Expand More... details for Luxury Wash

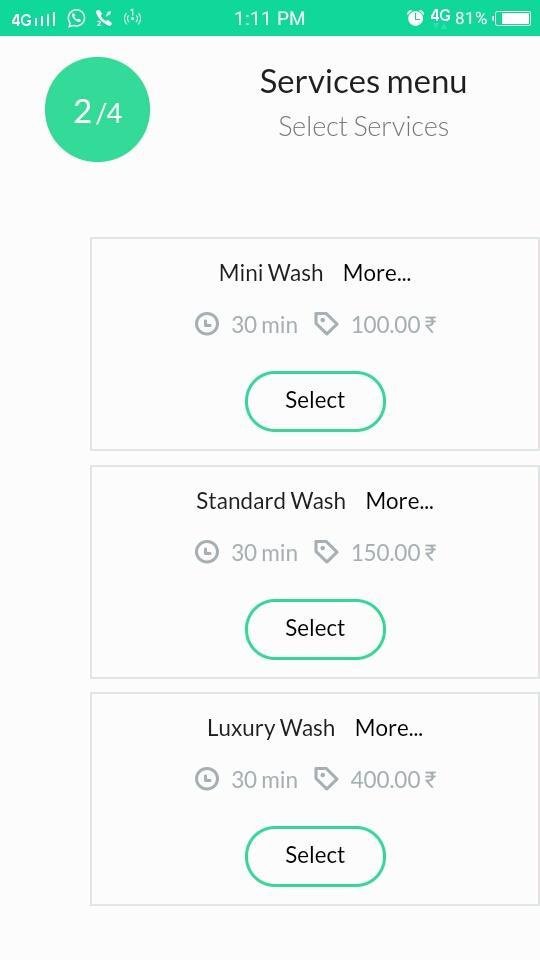[389, 728]
